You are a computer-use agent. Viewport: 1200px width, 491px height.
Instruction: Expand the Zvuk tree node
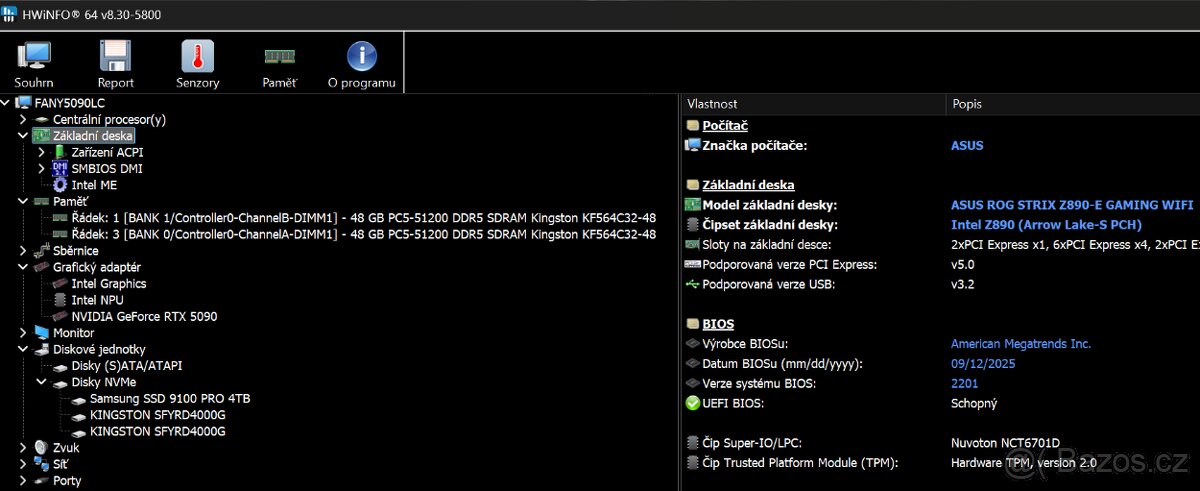[23, 447]
